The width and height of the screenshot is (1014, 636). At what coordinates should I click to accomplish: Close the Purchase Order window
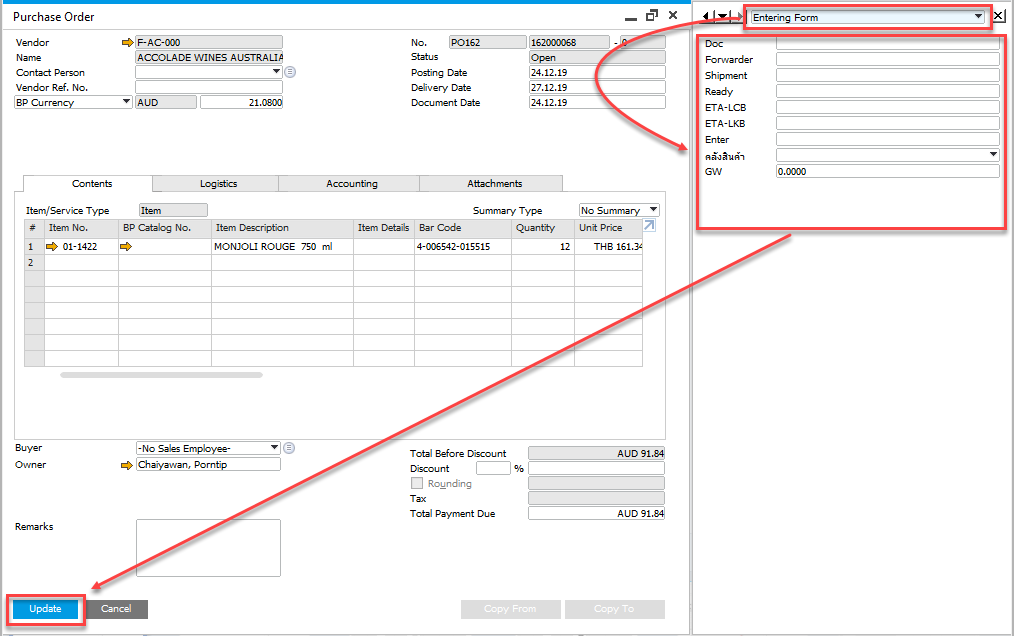pos(673,15)
